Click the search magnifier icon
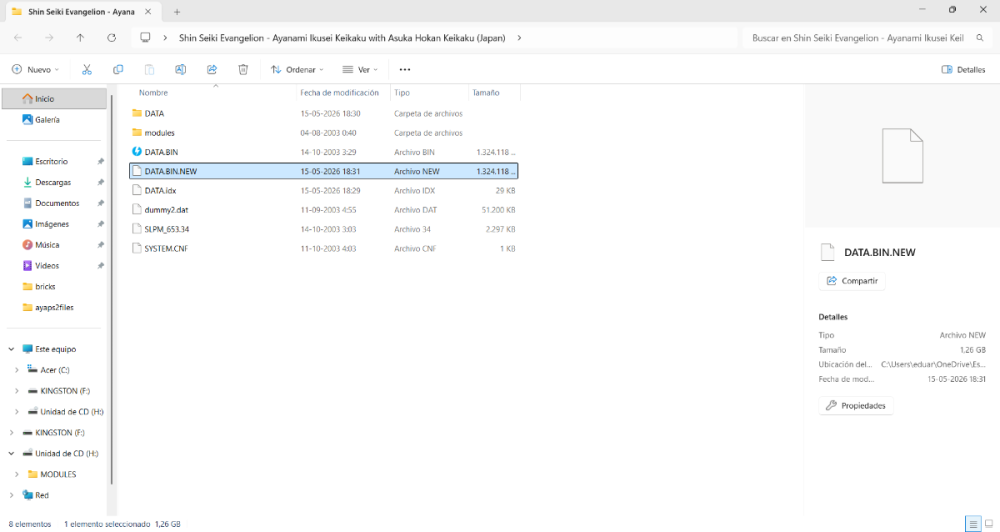The width and height of the screenshot is (1000, 532). click(x=980, y=38)
